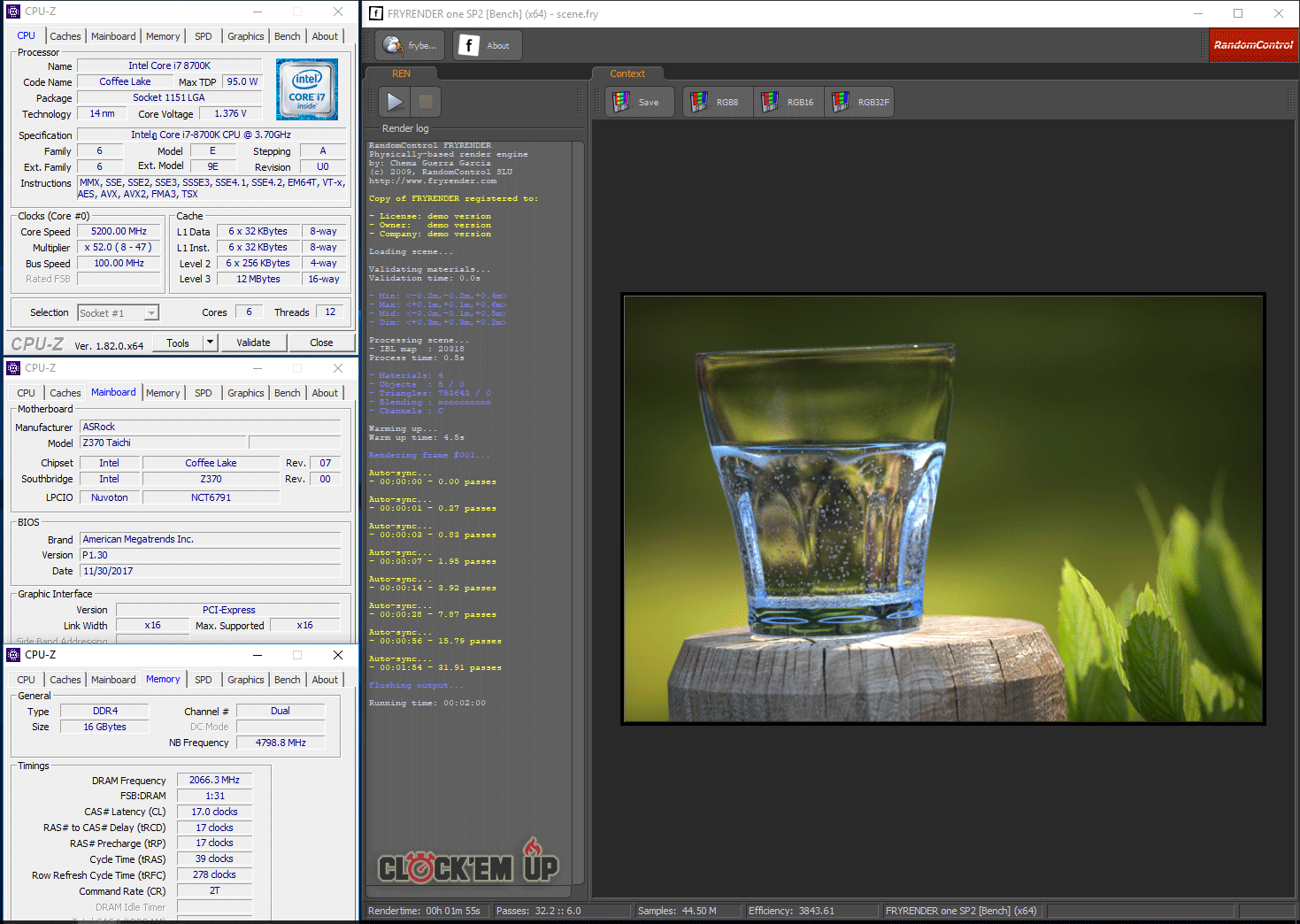Open the Tools dropdown arrow

click(x=210, y=343)
